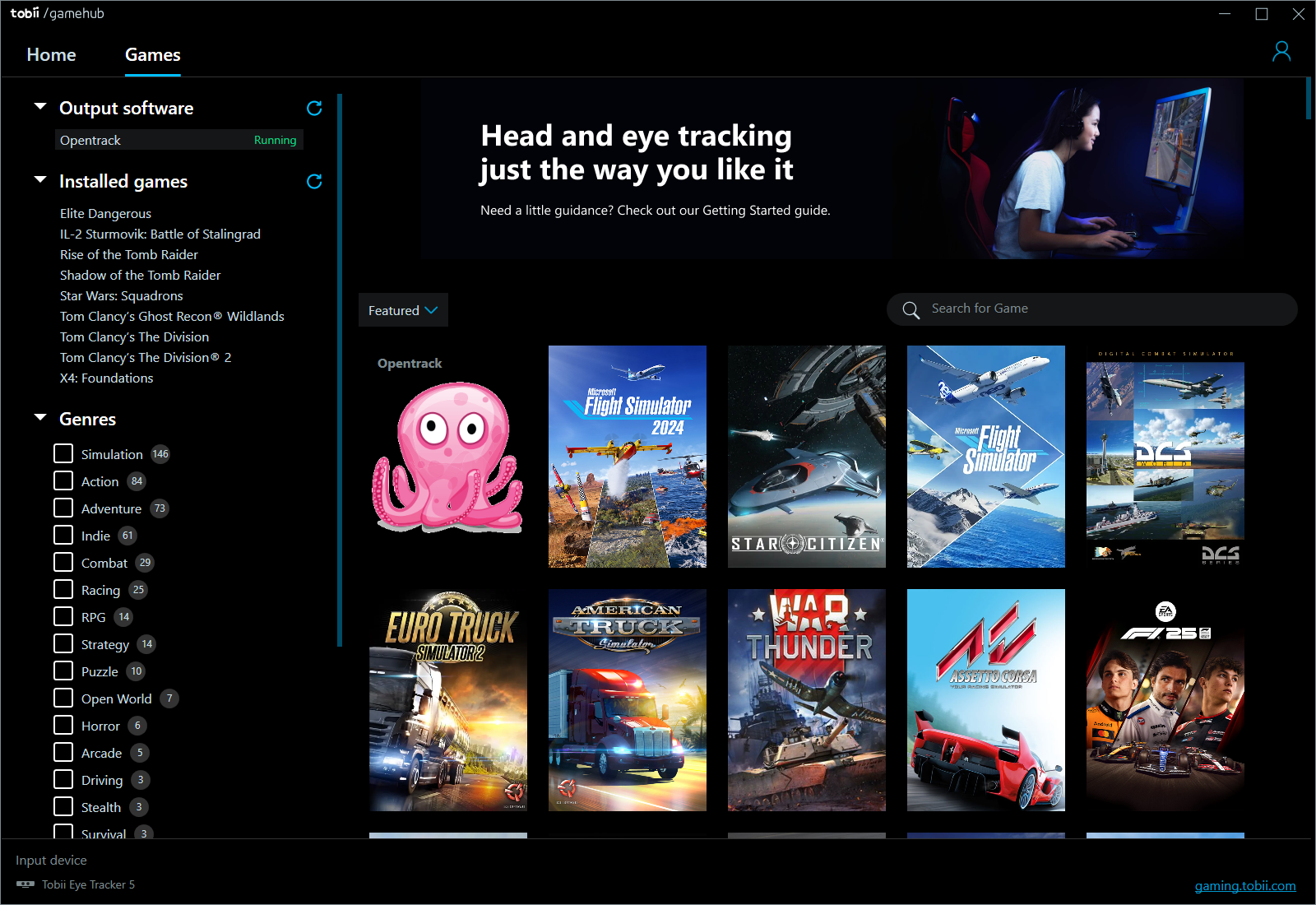This screenshot has width=1316, height=905.
Task: Open the gaming.tobii.com link
Action: click(1245, 885)
